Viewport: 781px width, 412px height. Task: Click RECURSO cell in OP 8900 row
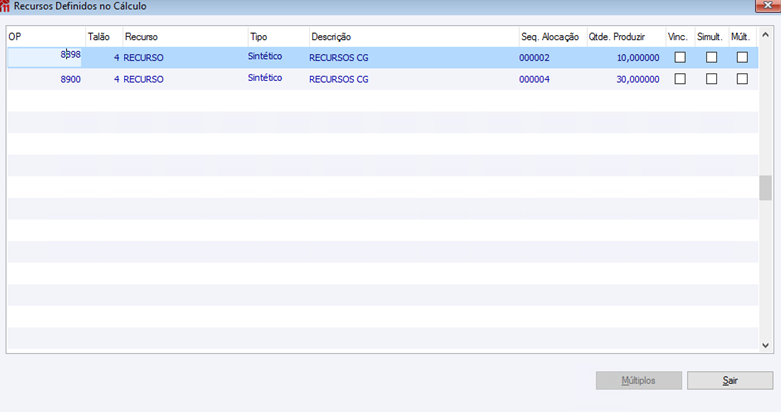(143, 79)
